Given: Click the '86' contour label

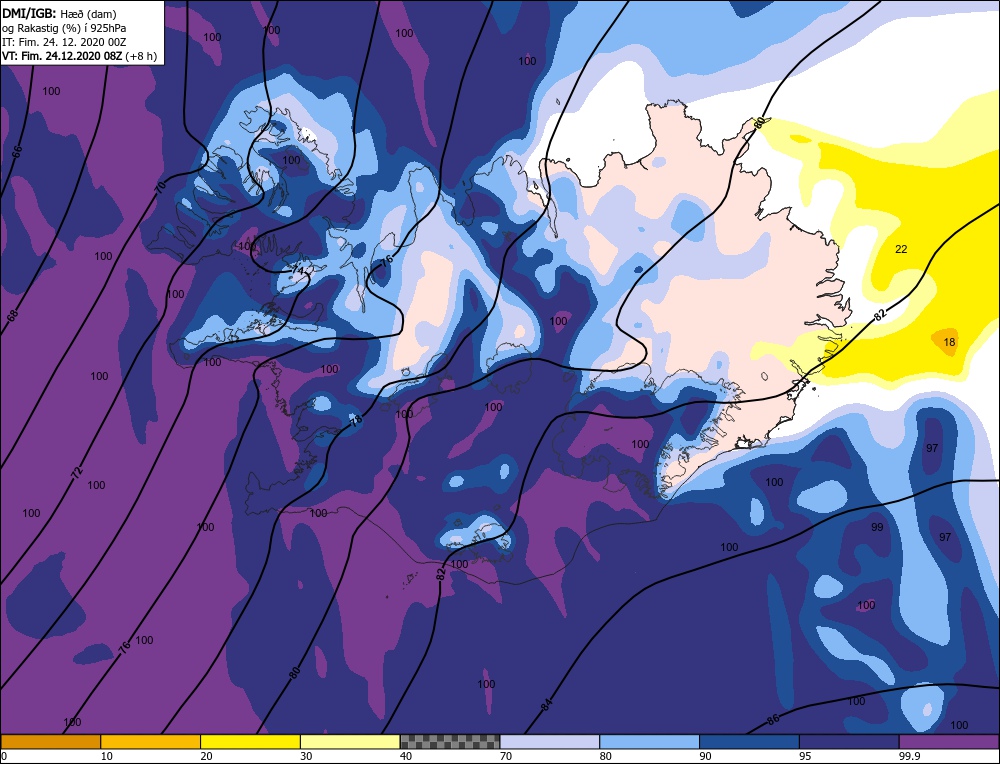Looking at the screenshot, I should click(x=773, y=720).
